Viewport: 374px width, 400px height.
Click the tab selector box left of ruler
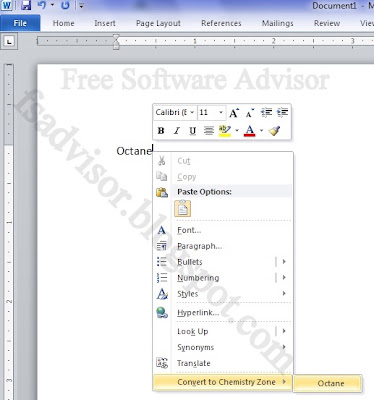[x=9, y=42]
